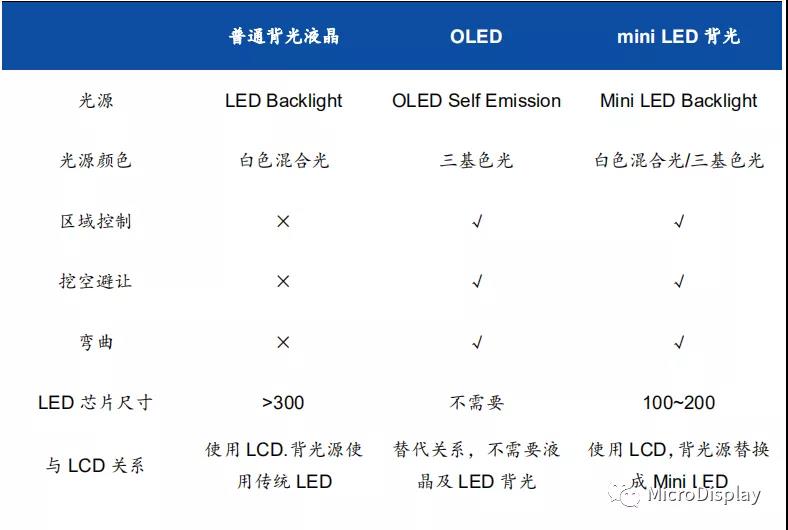The width and height of the screenshot is (788, 530).
Task: Click the OLED Self Emission cell
Action: (476, 101)
